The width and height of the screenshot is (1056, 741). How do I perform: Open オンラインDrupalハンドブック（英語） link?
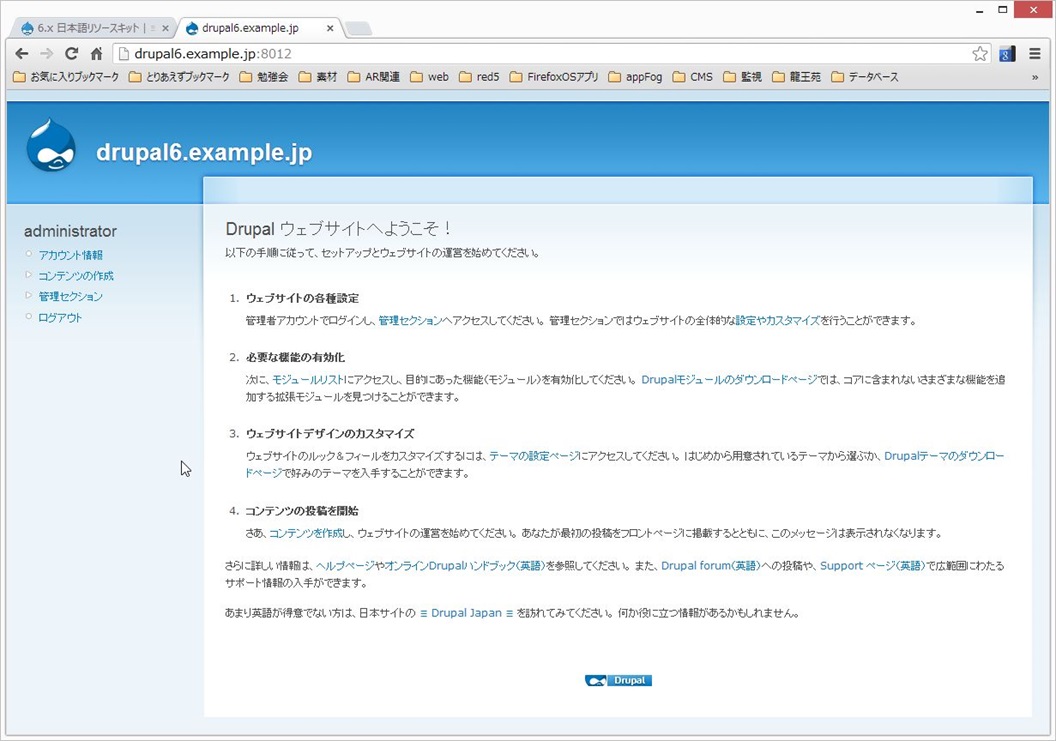(x=465, y=566)
